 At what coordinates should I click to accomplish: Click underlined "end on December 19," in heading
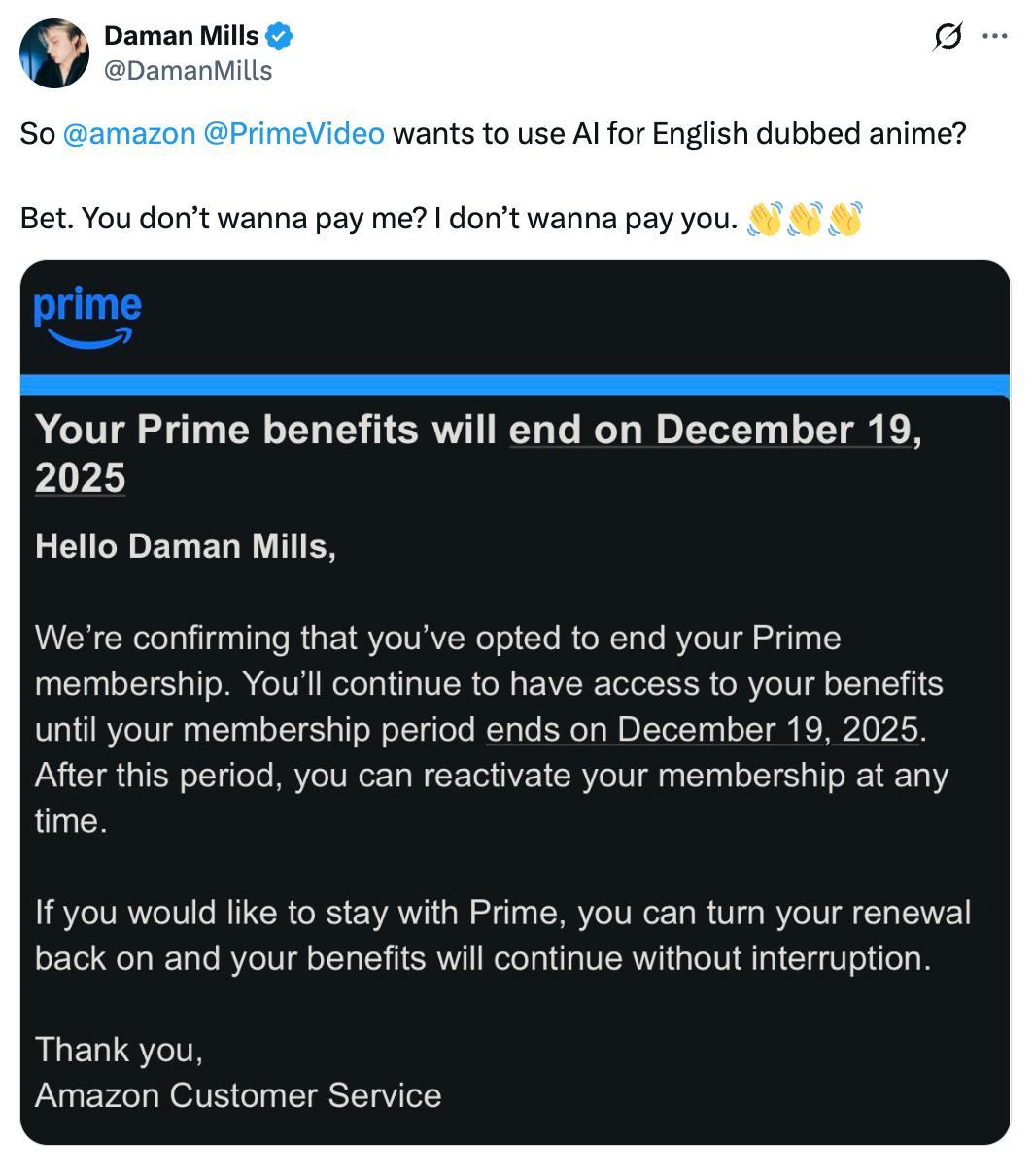(715, 430)
